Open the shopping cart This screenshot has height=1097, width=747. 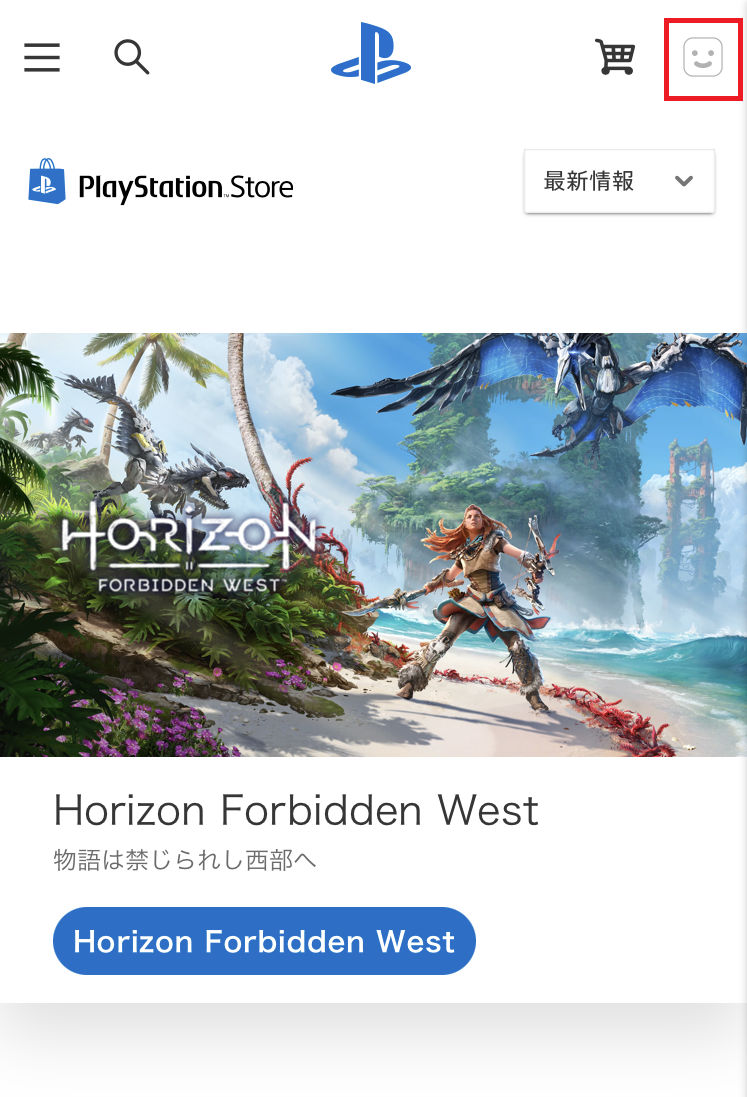[616, 57]
